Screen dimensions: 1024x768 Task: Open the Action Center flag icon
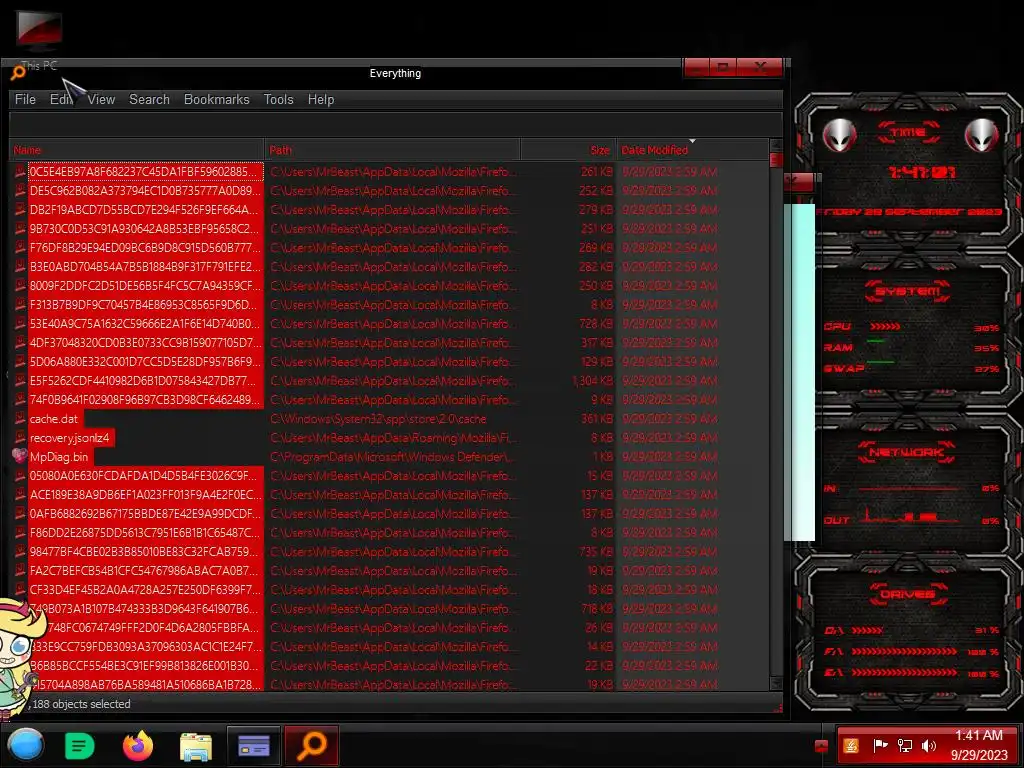coord(880,746)
